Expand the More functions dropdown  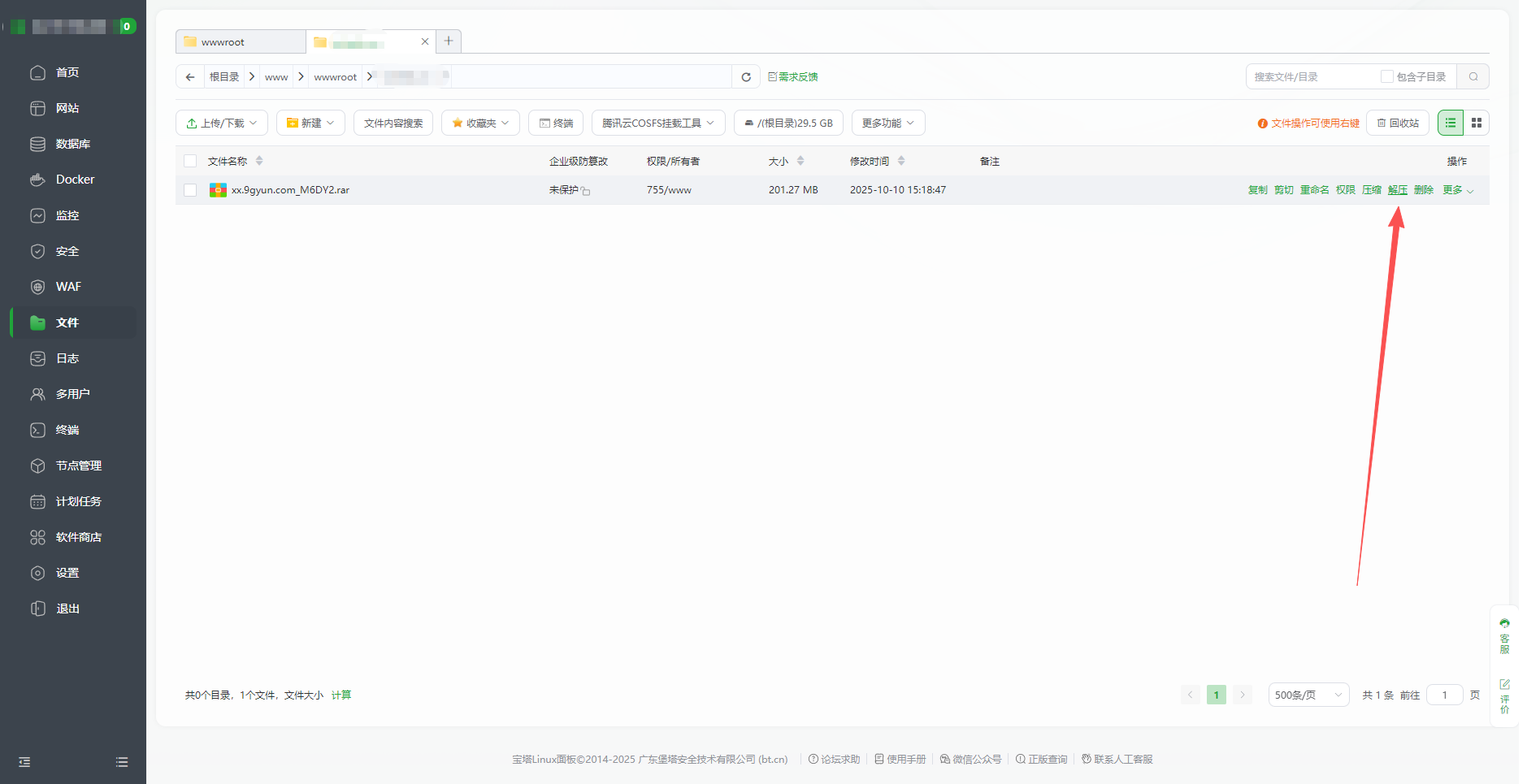click(887, 123)
